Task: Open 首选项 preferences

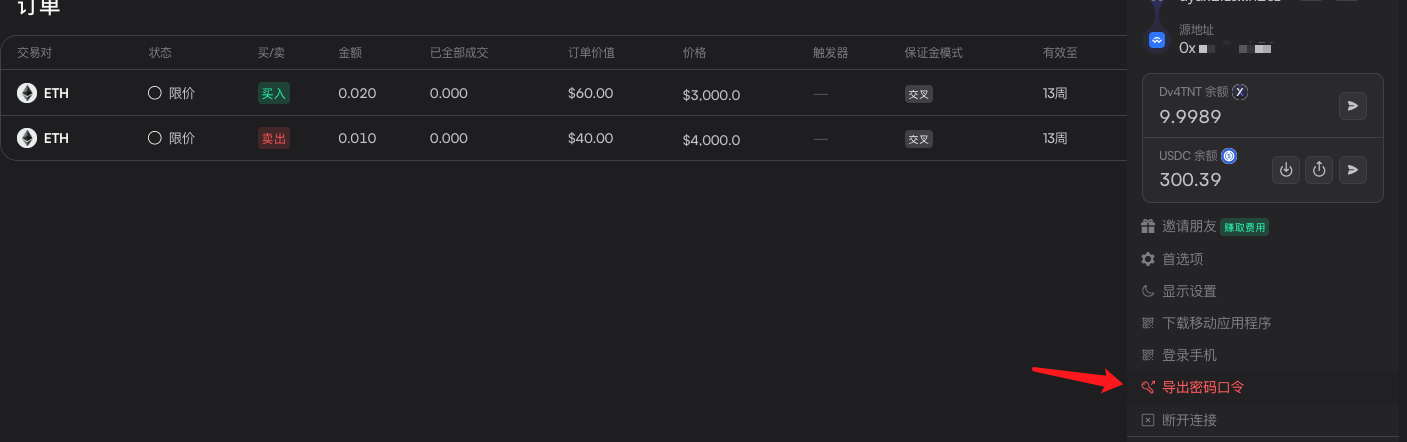Action: (1182, 259)
